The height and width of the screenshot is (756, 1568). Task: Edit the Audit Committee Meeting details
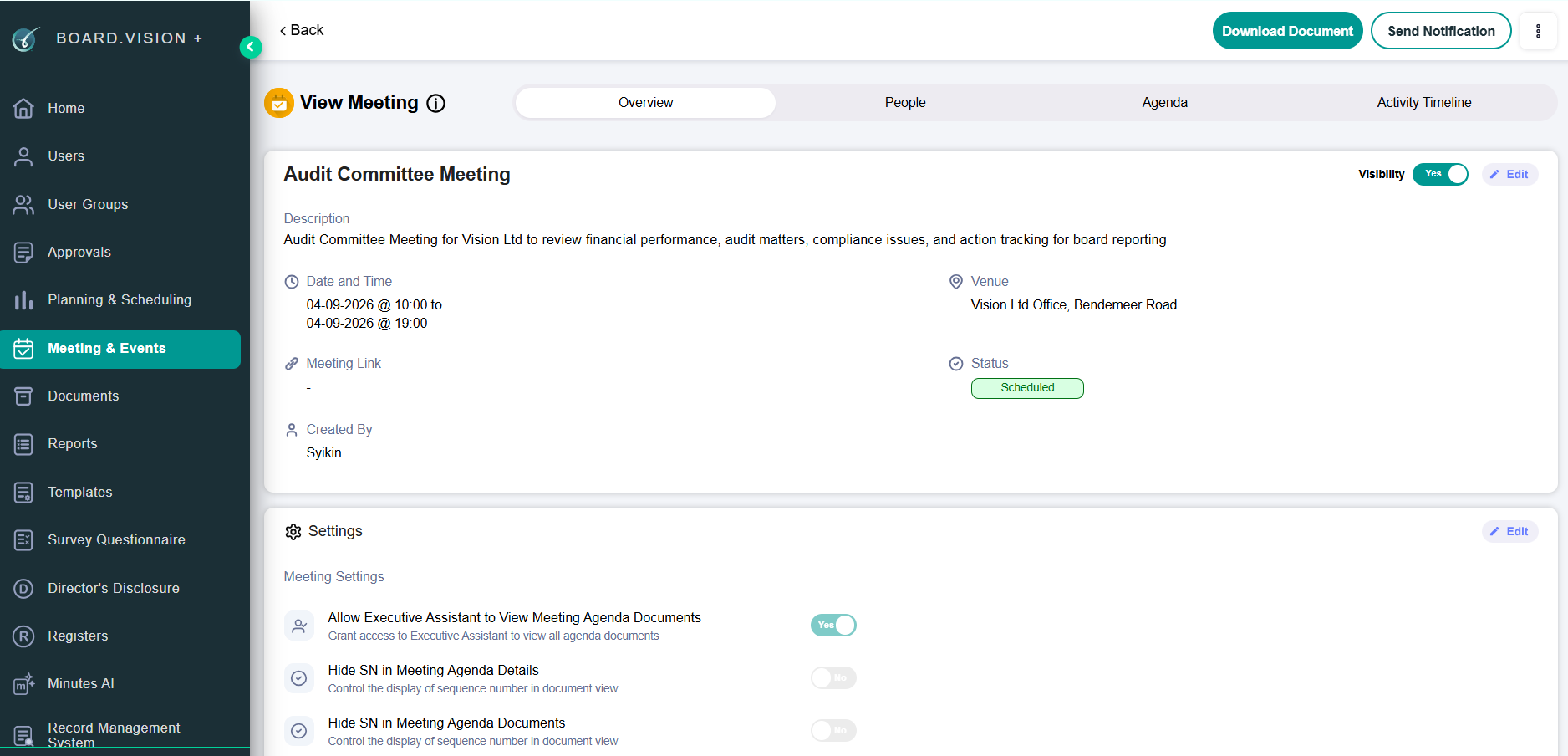click(1509, 174)
